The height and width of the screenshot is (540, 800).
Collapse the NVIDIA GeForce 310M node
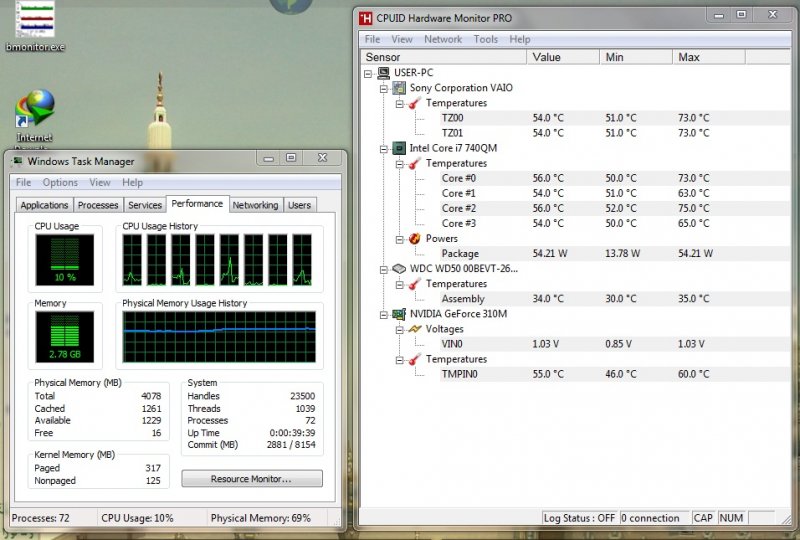[384, 315]
